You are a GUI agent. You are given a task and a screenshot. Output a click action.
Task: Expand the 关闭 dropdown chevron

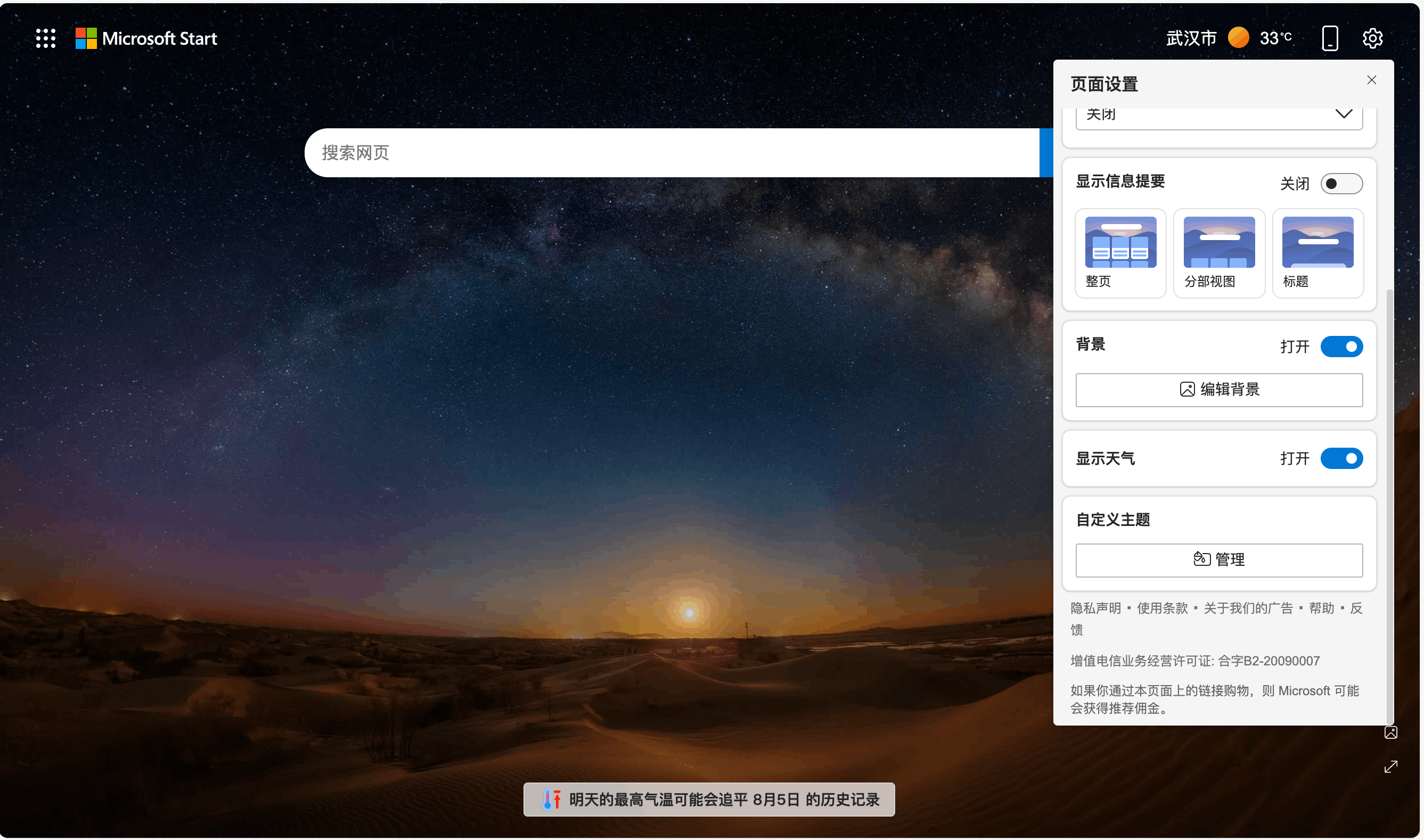tap(1344, 114)
